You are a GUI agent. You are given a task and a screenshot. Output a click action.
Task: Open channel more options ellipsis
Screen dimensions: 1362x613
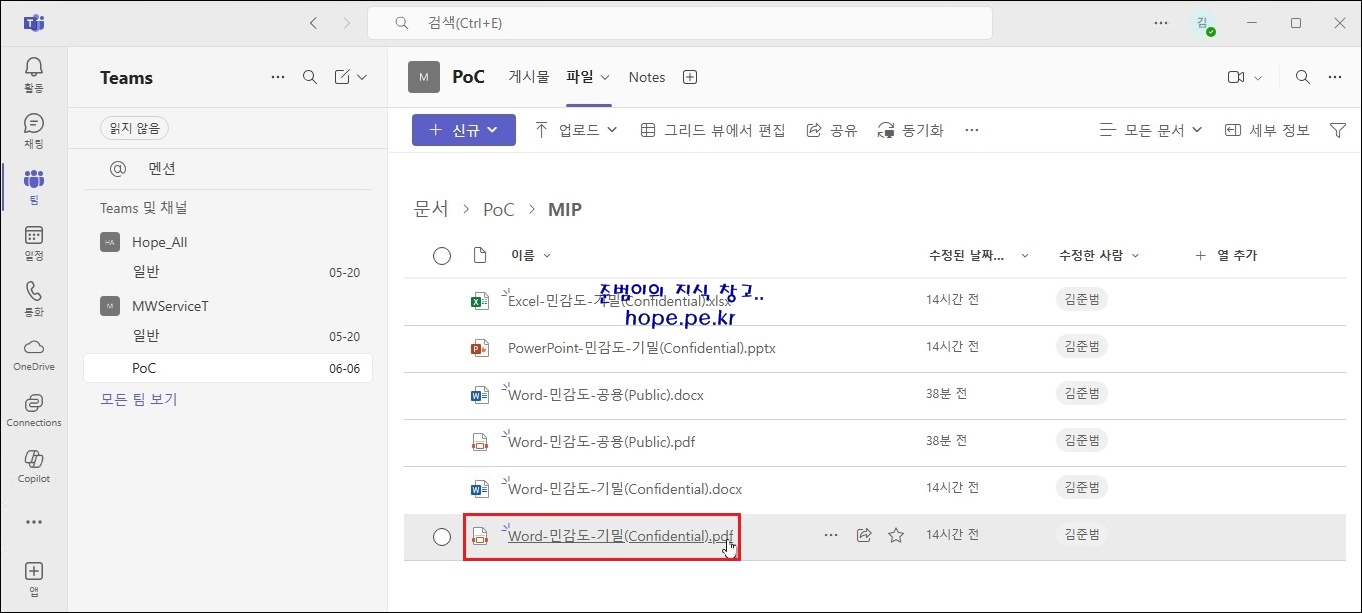pyautogui.click(x=1335, y=77)
